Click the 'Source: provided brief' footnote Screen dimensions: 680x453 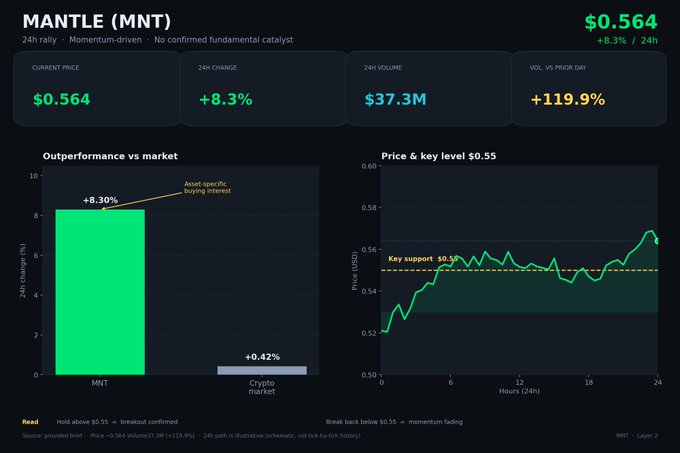pos(52,436)
